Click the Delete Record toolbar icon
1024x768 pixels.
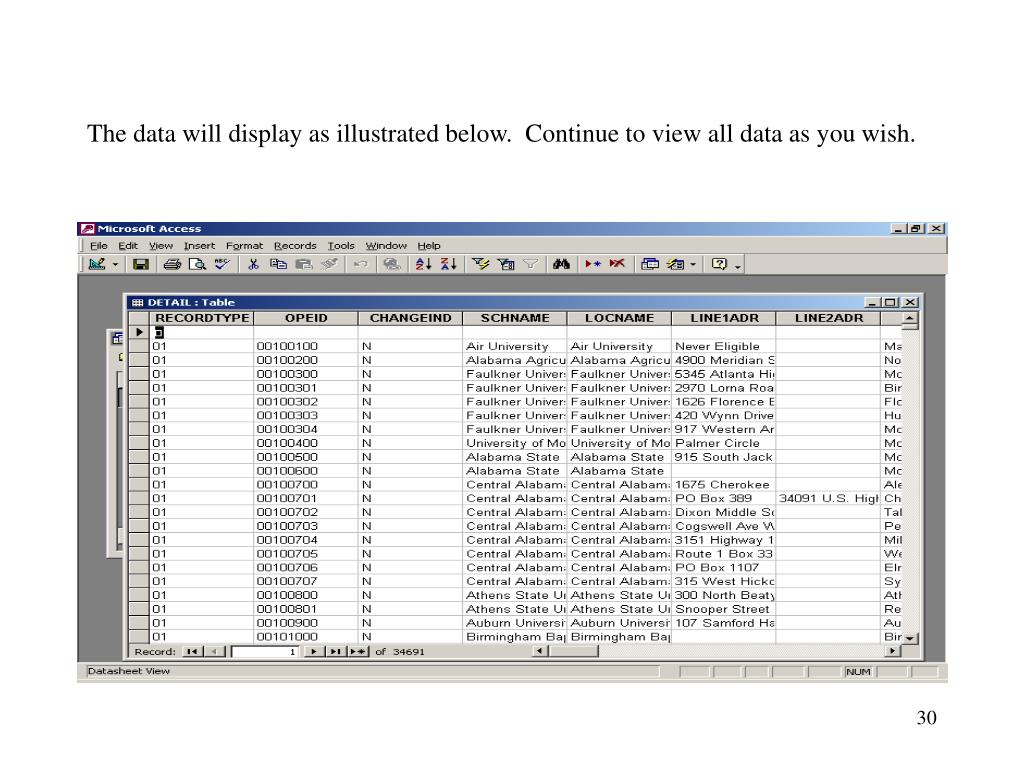[617, 264]
